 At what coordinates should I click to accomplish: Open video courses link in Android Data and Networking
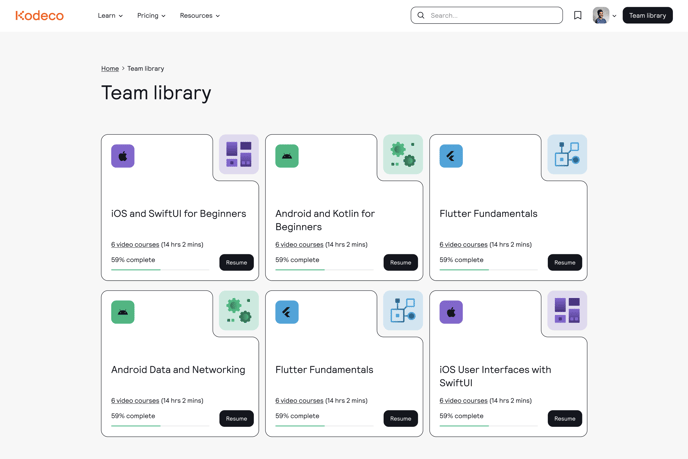(135, 401)
